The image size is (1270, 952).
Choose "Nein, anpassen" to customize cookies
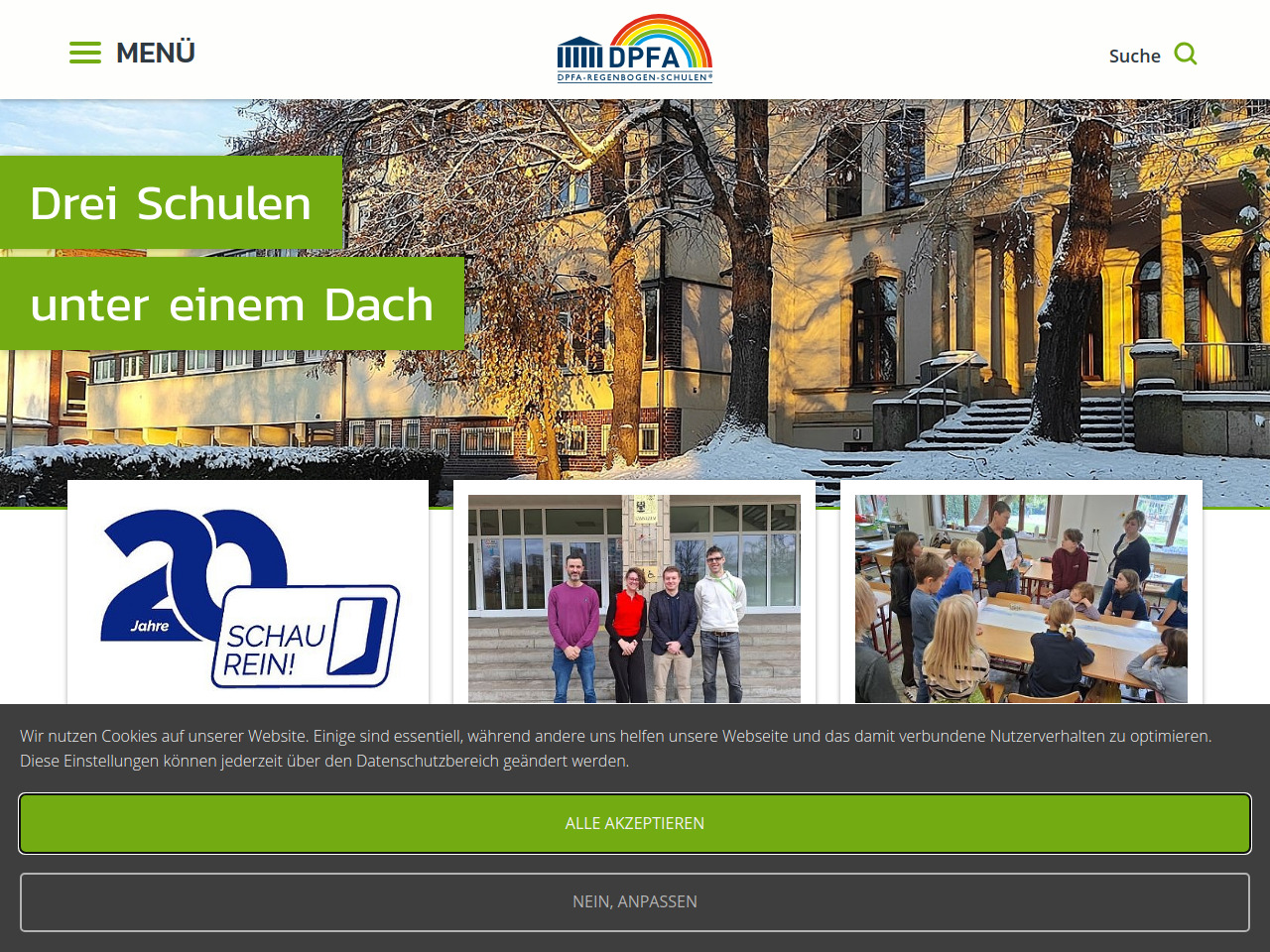point(635,902)
